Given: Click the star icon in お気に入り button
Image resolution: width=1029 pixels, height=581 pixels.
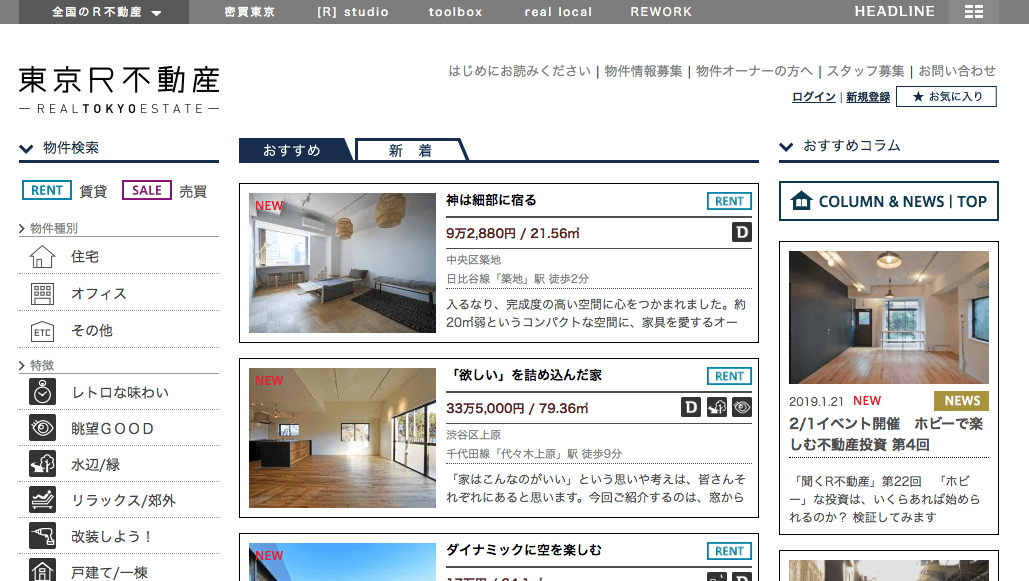Looking at the screenshot, I should click(x=918, y=97).
